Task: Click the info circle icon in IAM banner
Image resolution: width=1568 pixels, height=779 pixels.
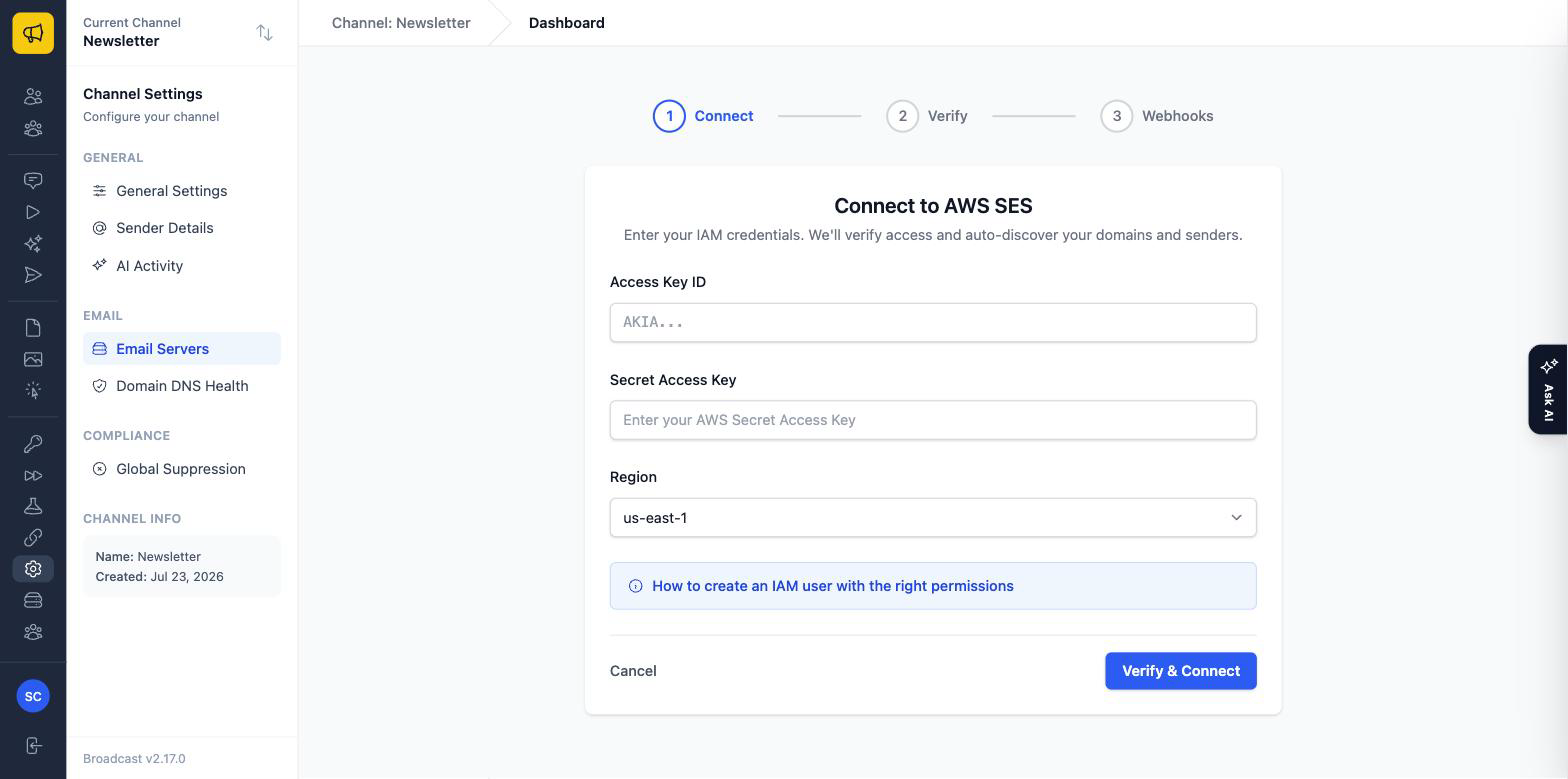Action: click(635, 586)
